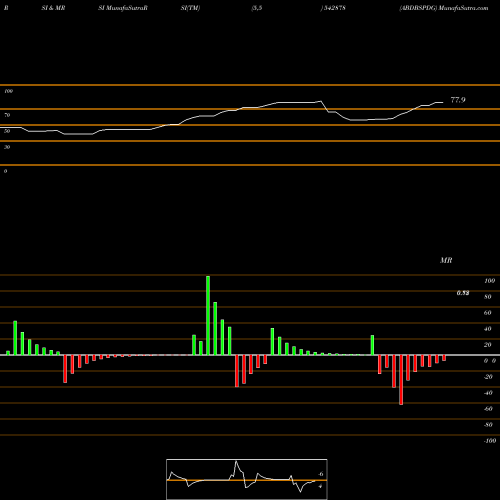Viewport: 500px width, 500px height.
Task: Click the 342878 value in the header
Action: [335, 8]
